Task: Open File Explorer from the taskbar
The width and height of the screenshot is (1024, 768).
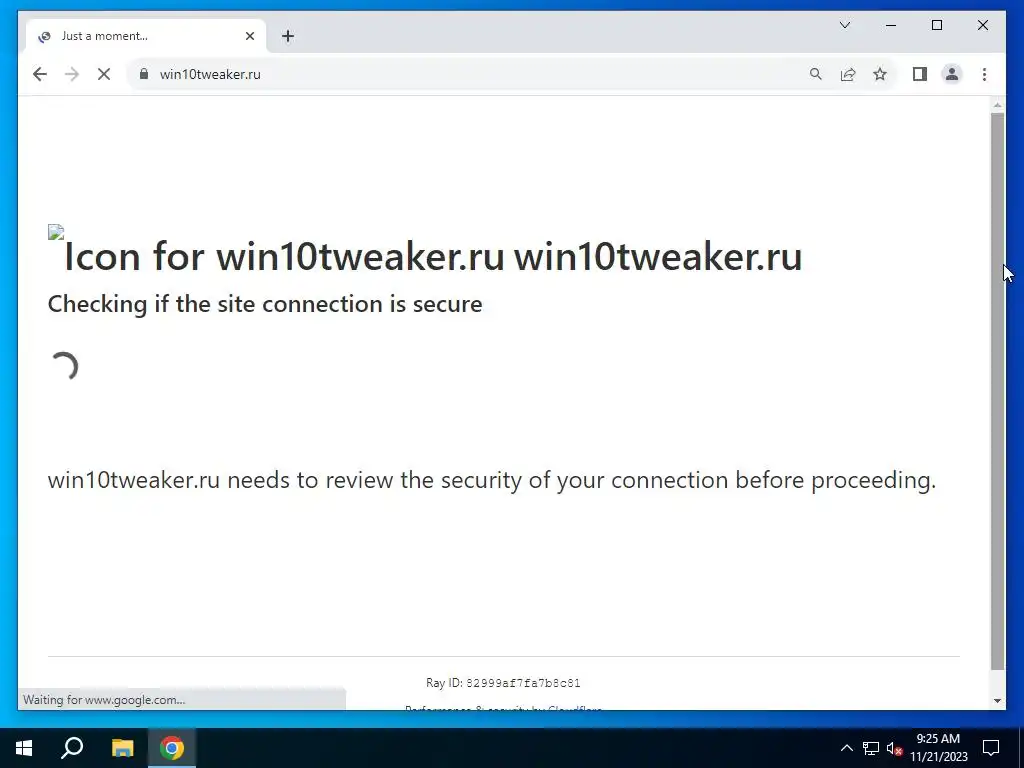Action: [123, 748]
